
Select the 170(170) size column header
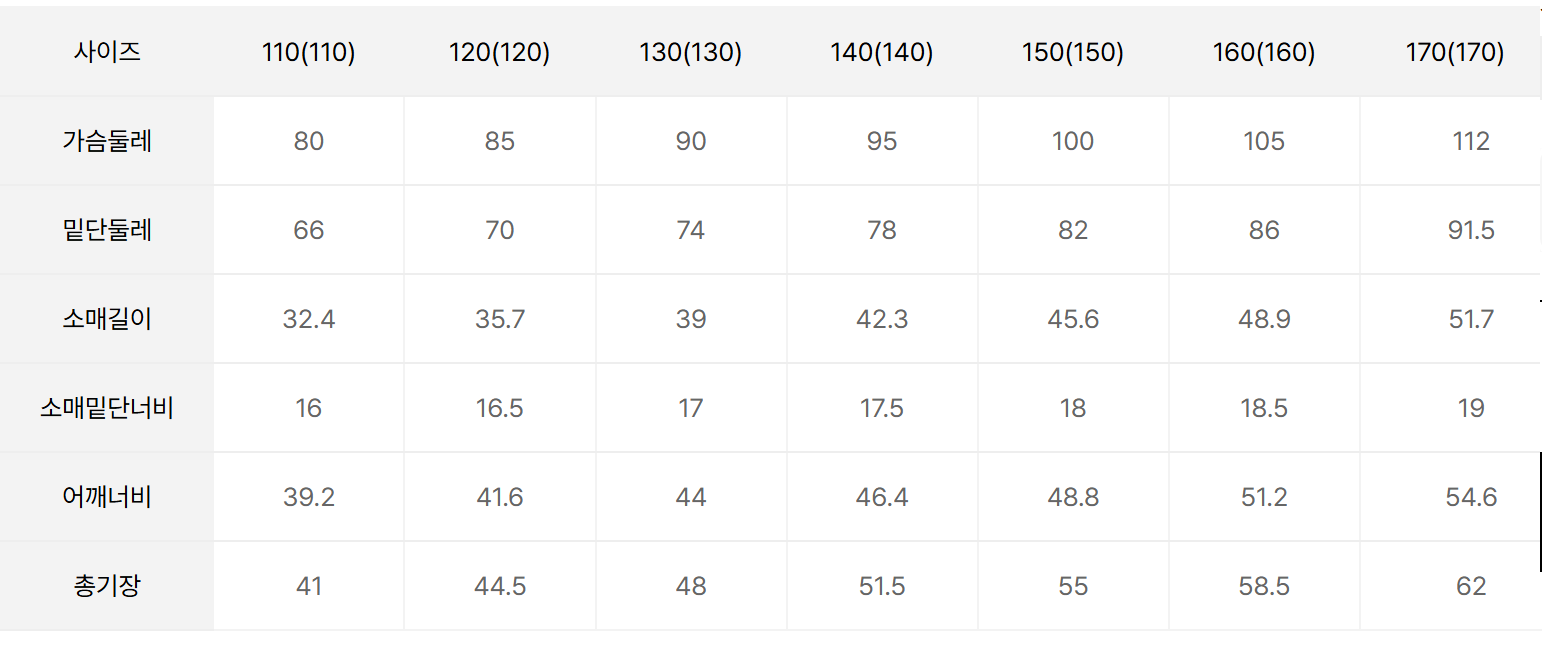tap(1455, 53)
